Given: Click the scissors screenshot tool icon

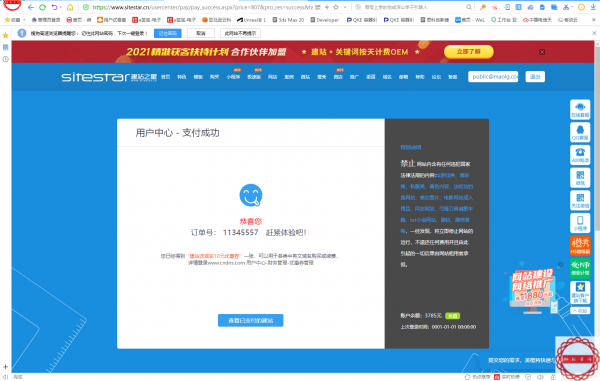Looking at the screenshot, I should click(566, 7).
